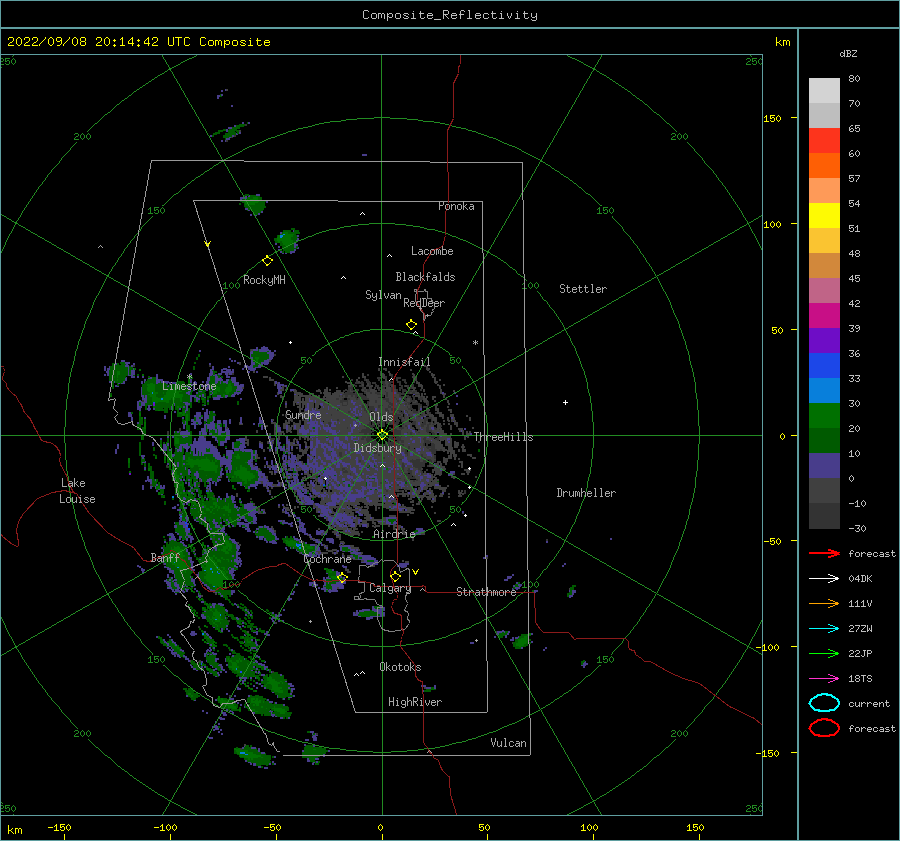Click the cyan 'current' ellipse legend icon

pyautogui.click(x=824, y=703)
